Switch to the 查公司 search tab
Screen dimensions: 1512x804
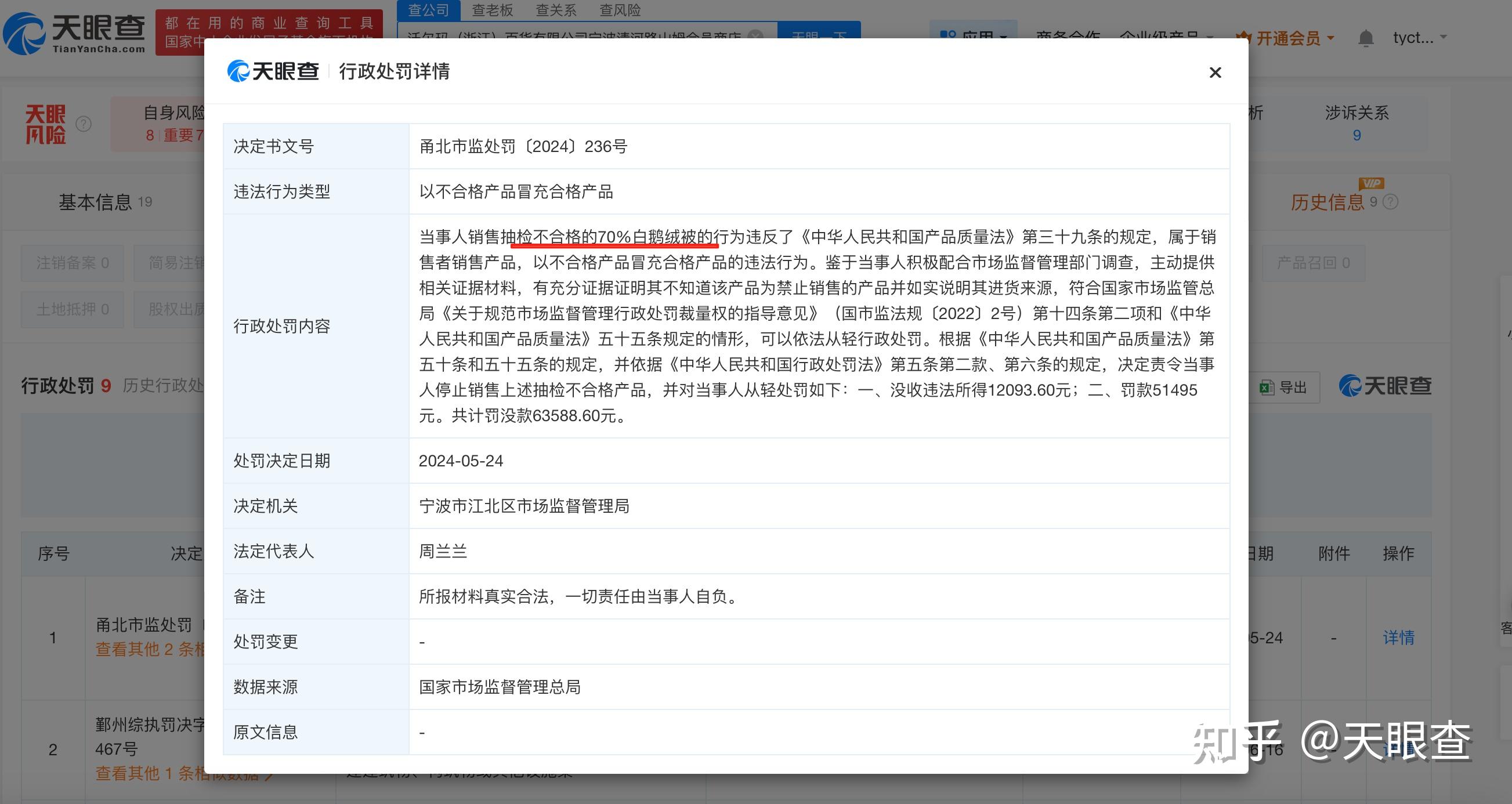tap(429, 10)
